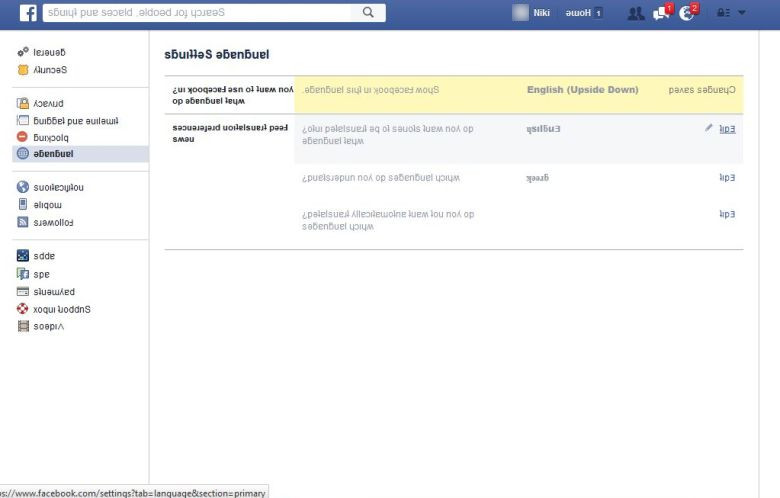
Task: Open upside-down Support Inbox tab
Action: click(x=62, y=309)
